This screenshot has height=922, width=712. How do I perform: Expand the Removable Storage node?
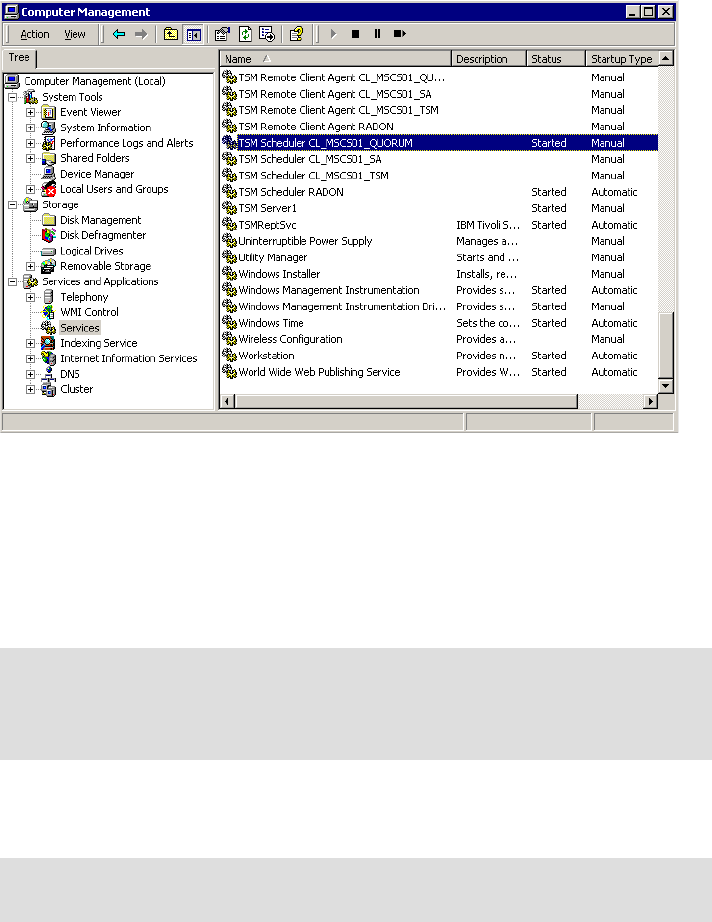click(31, 266)
